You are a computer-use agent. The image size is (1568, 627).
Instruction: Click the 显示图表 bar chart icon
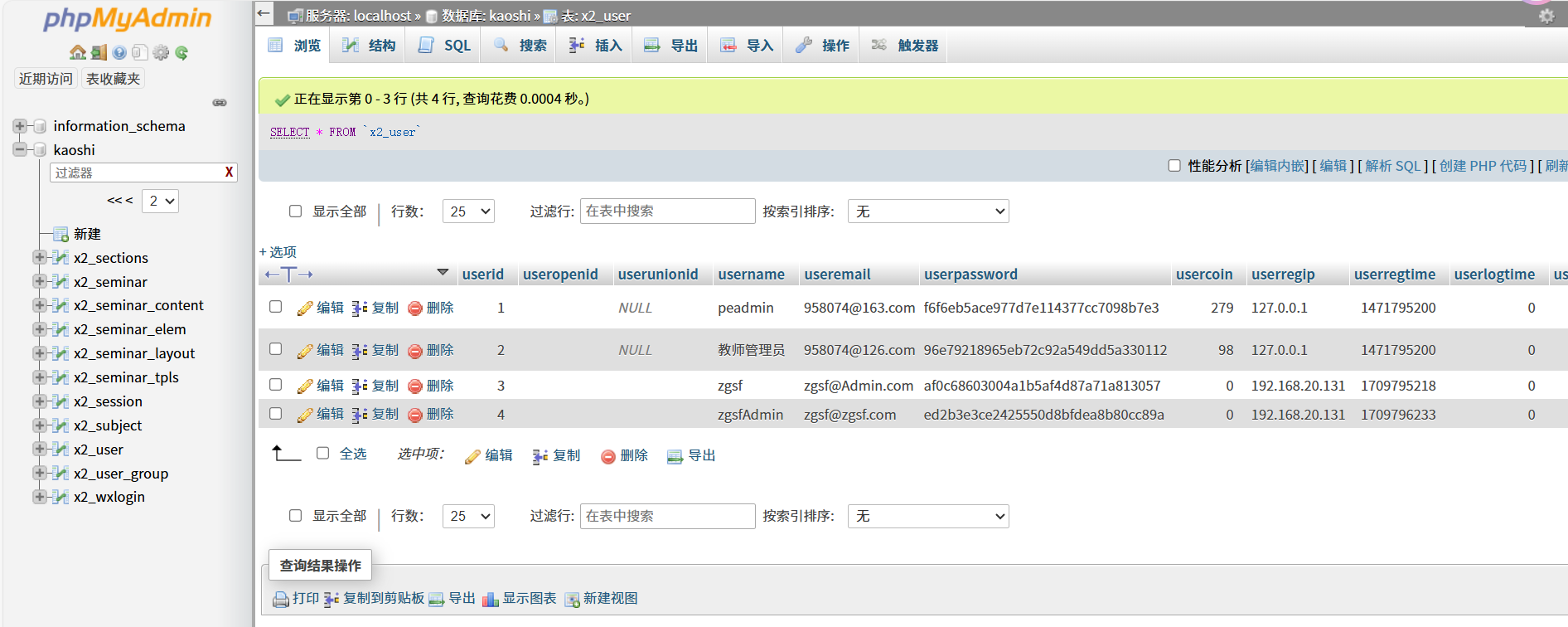pyautogui.click(x=491, y=599)
